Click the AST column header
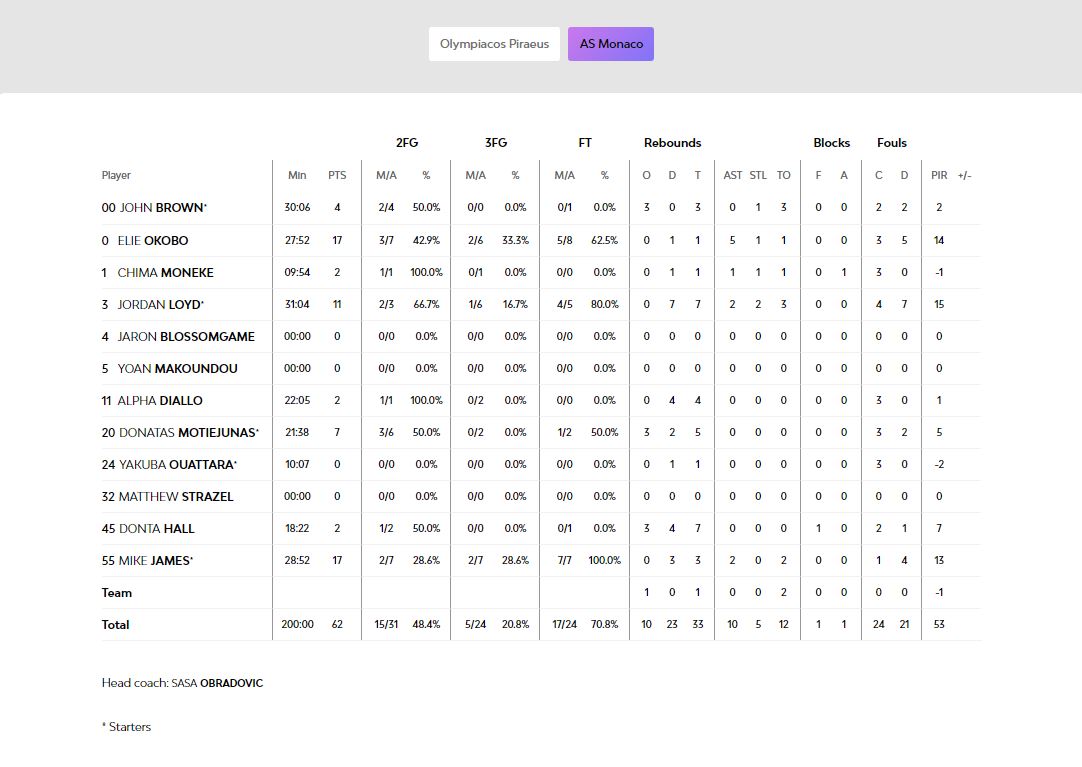Viewport: 1082px width, 767px height. 733,175
